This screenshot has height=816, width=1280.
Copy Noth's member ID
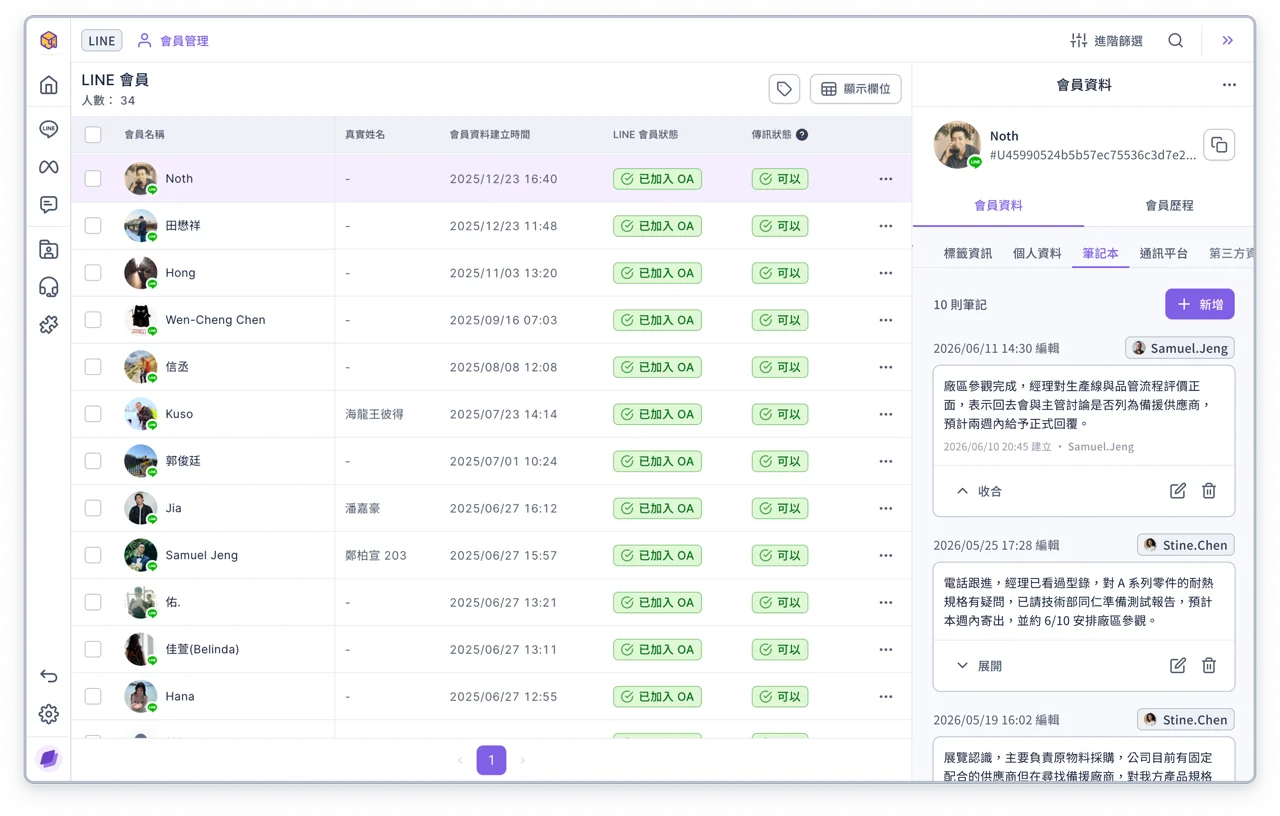point(1219,145)
